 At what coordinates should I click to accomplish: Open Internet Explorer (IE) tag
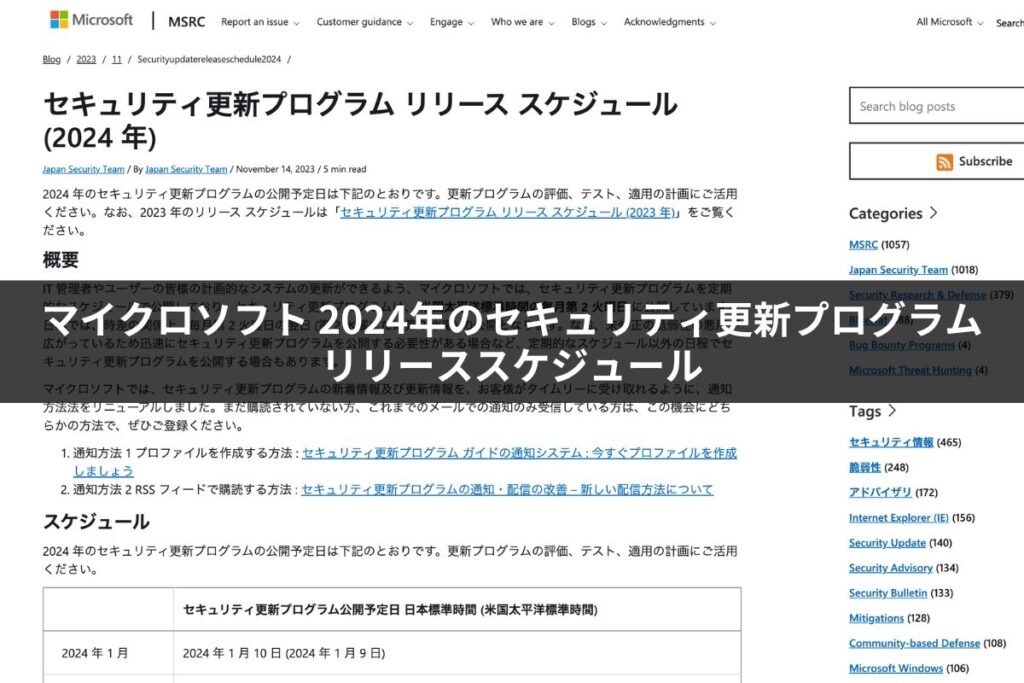point(899,518)
